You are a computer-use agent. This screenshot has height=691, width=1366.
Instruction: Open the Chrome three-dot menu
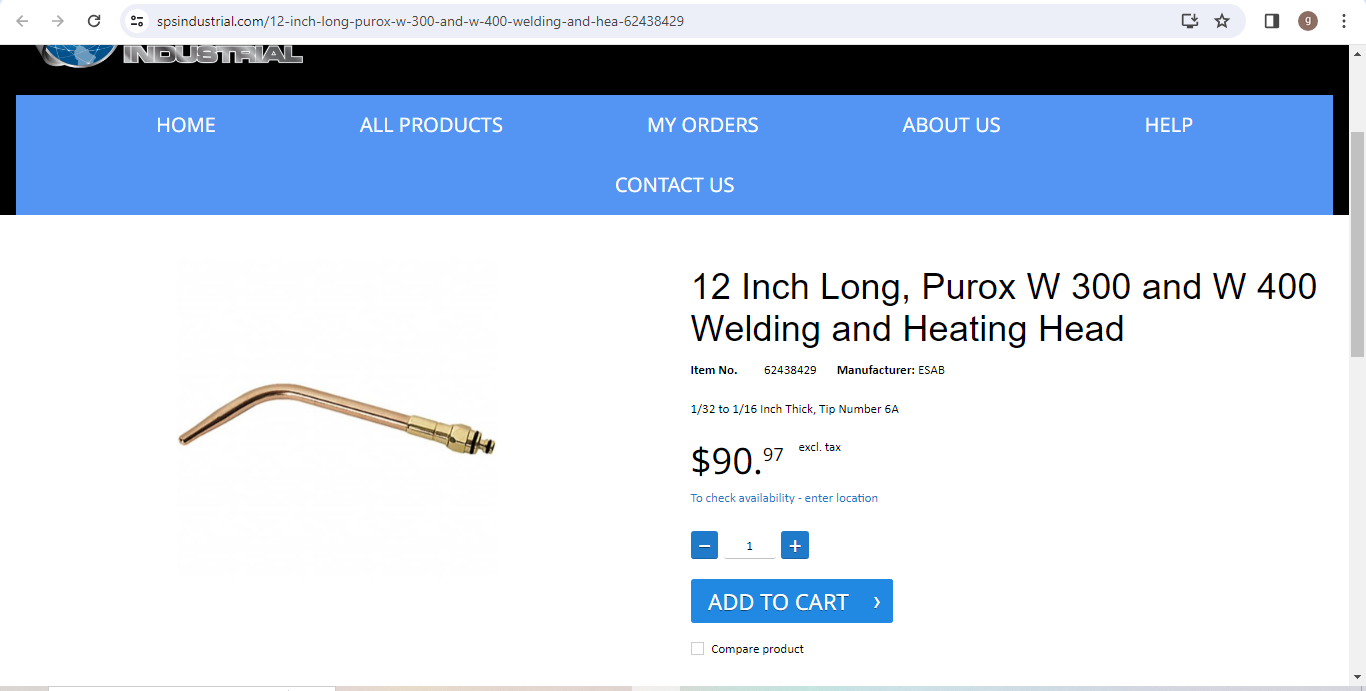1344,21
